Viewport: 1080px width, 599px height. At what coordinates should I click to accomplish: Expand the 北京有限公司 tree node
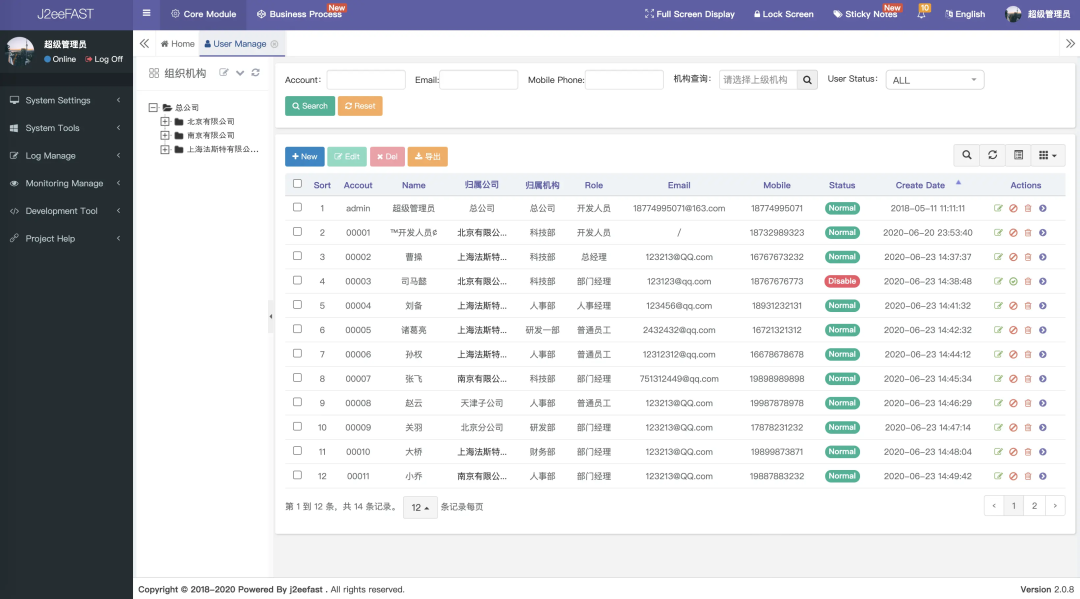[165, 121]
